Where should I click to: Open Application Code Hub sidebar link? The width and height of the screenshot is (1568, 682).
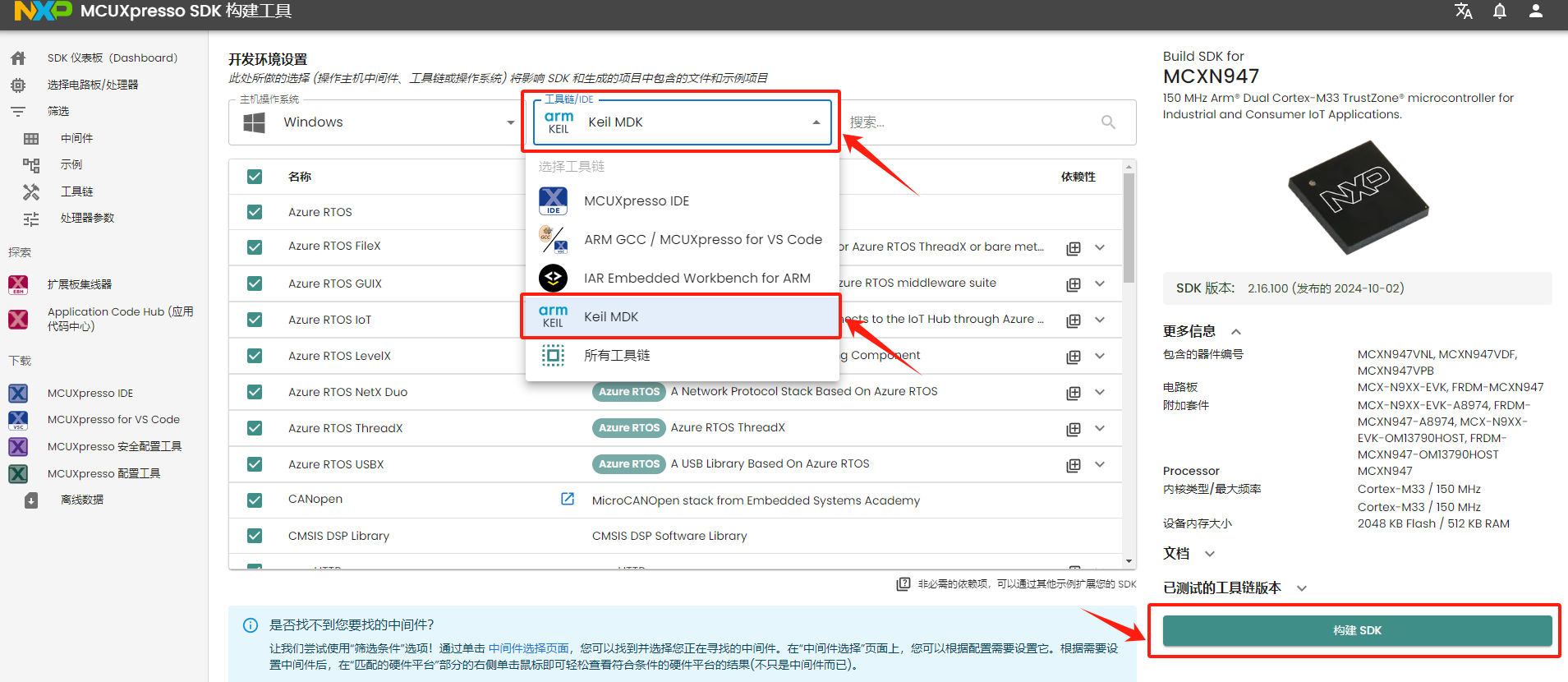click(x=120, y=319)
